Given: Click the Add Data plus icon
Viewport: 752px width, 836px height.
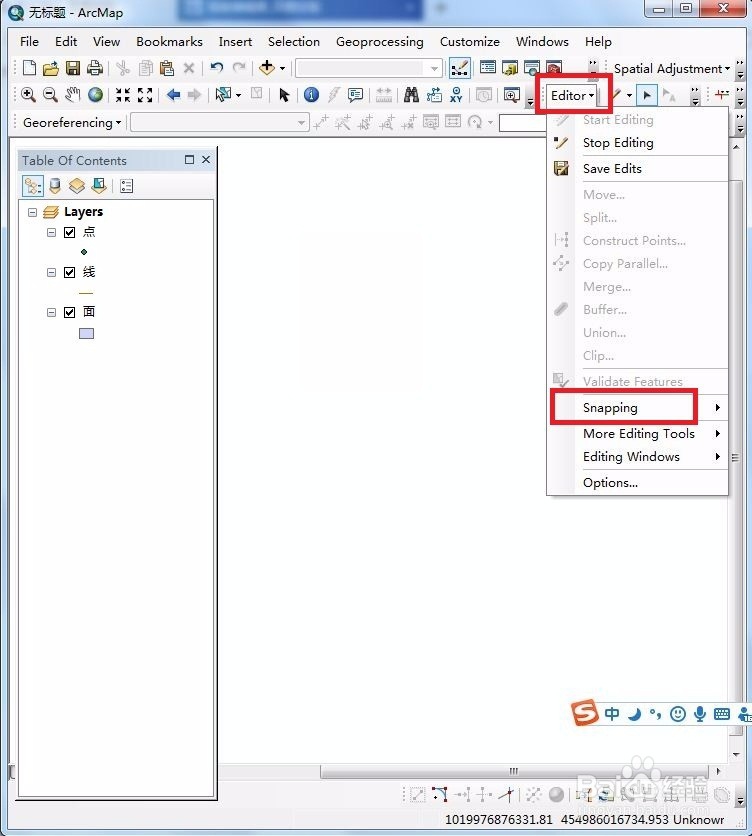Looking at the screenshot, I should coord(267,68).
